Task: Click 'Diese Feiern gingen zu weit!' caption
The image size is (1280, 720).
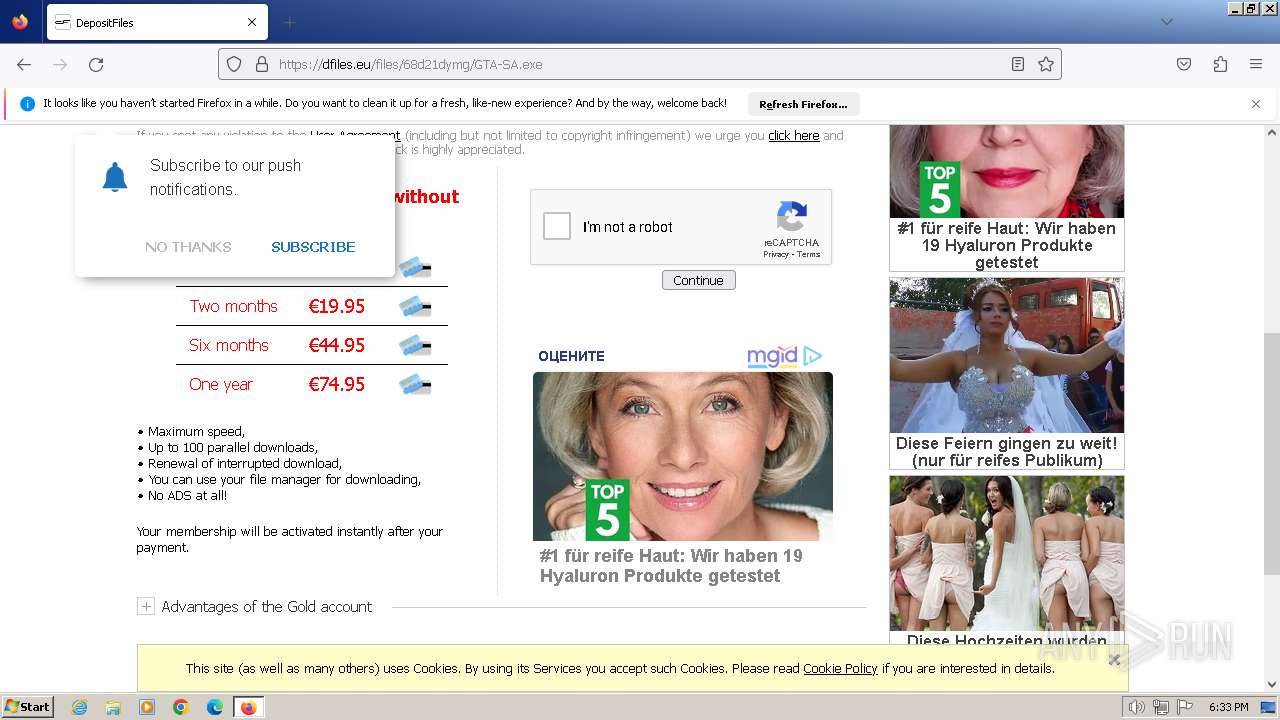Action: 1007,452
